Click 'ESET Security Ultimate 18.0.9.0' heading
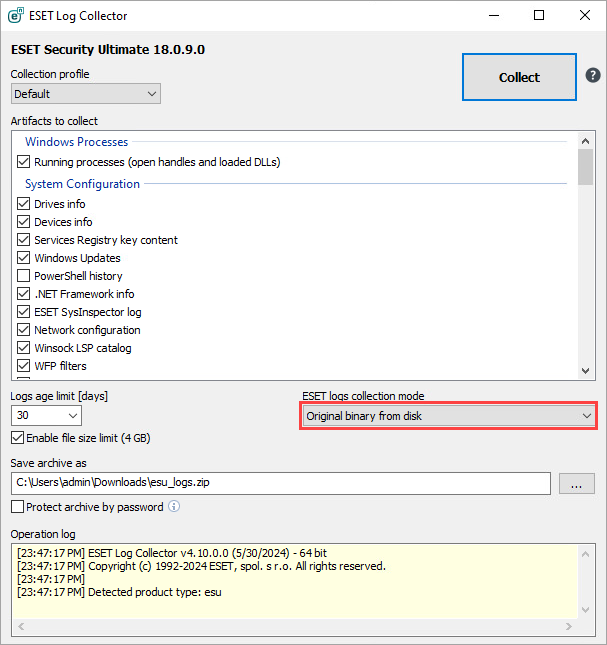This screenshot has height=645, width=607. 108,50
